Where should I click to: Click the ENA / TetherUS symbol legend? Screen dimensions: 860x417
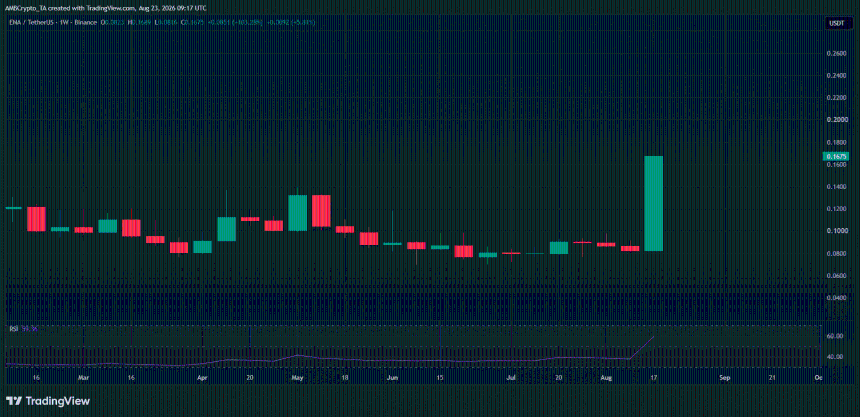51,22
